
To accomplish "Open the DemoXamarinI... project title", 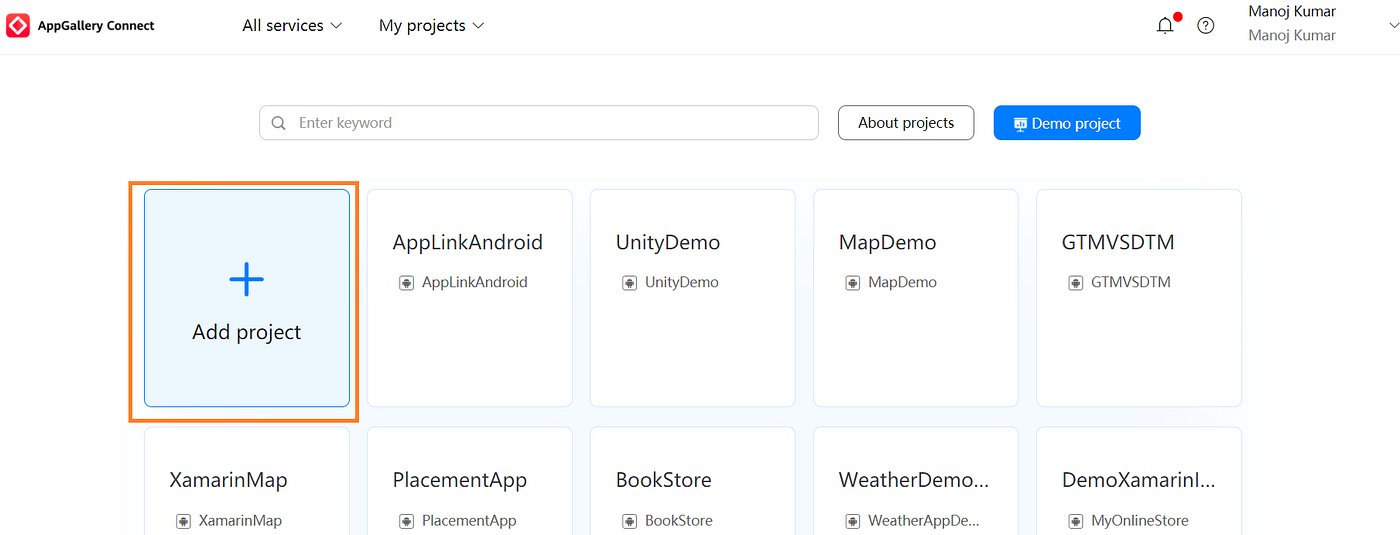I will click(1139, 481).
